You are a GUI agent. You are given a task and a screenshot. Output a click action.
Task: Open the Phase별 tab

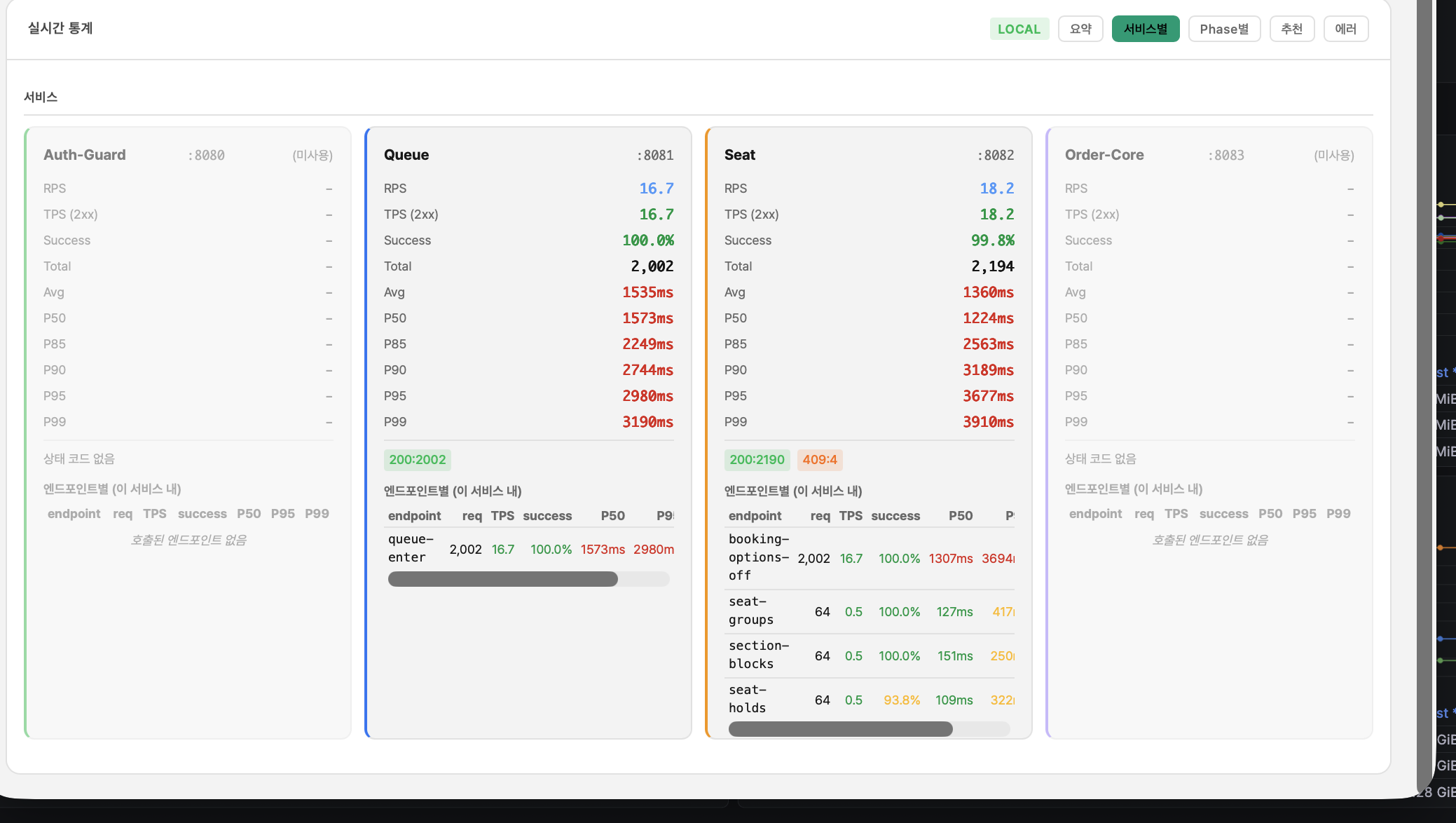(1223, 29)
